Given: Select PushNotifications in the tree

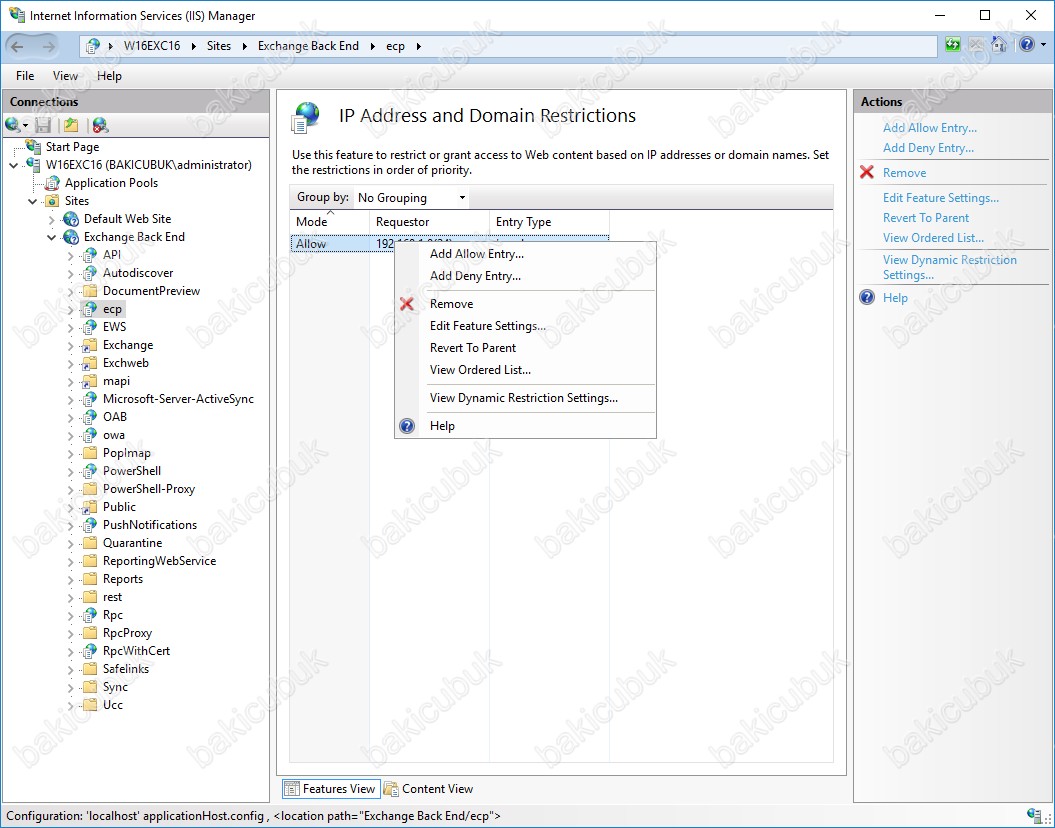Looking at the screenshot, I should (149, 525).
